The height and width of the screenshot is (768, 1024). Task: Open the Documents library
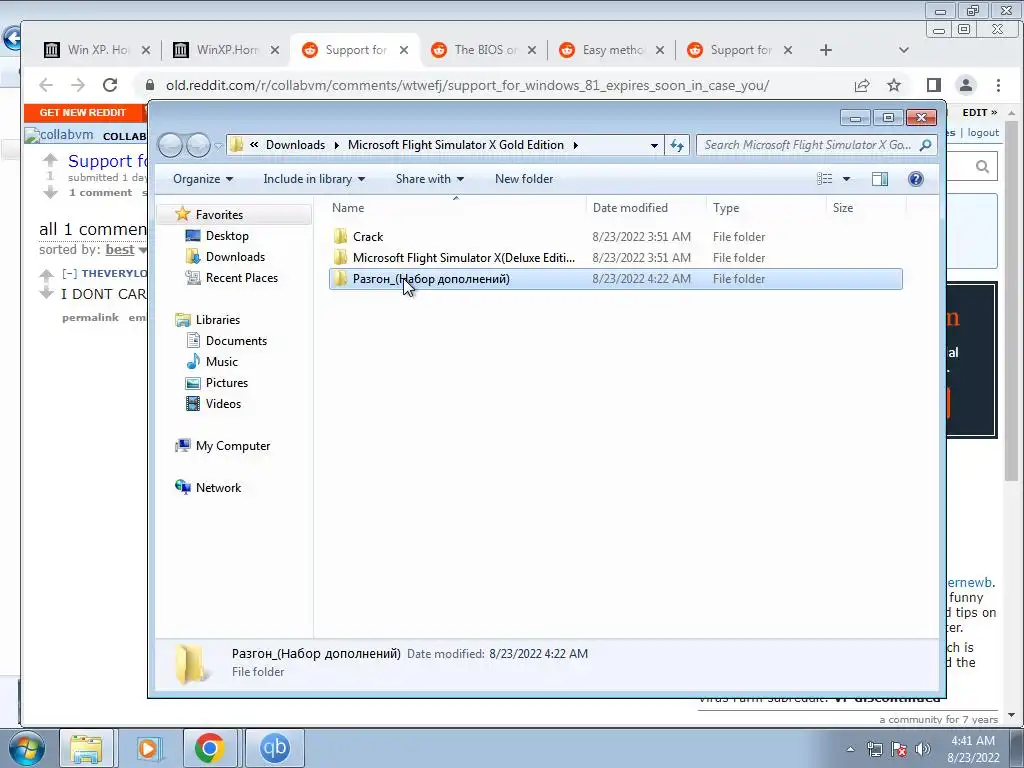point(236,340)
